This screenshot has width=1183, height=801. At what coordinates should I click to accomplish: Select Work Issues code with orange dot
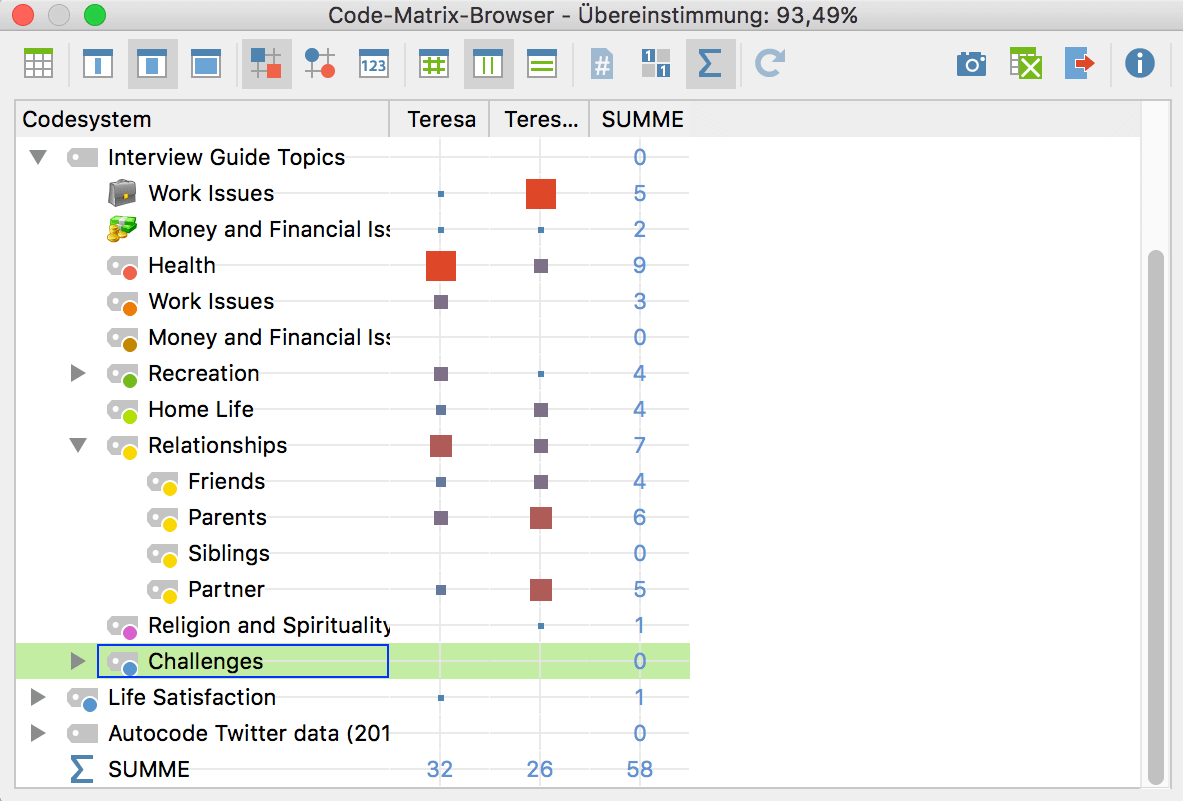[x=211, y=302]
